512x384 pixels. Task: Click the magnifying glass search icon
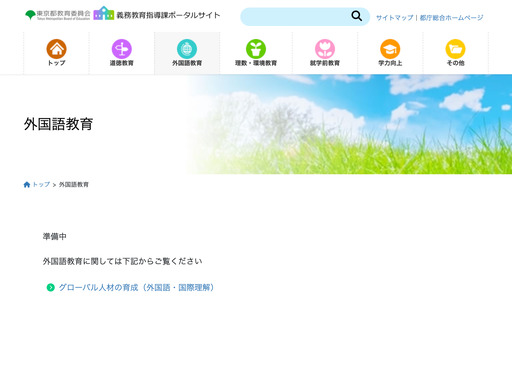pyautogui.click(x=357, y=16)
